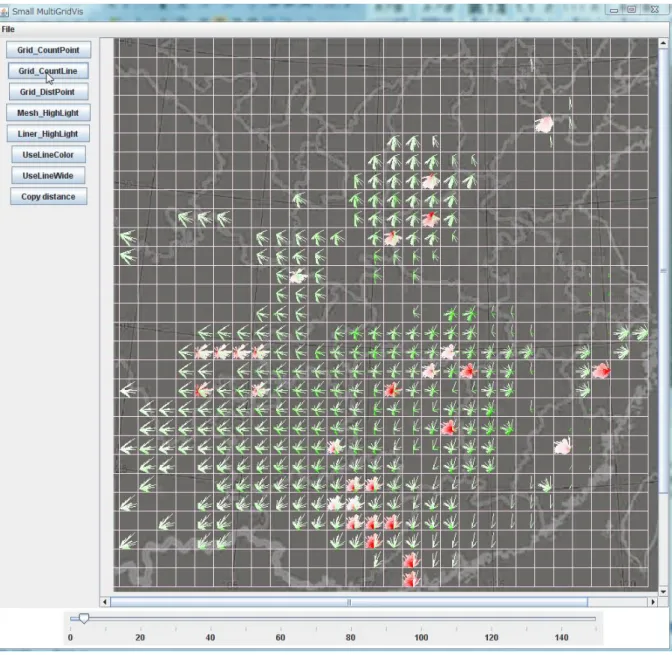Toggle the Mesh_HighLight option
This screenshot has height=655, width=672.
tap(48, 113)
